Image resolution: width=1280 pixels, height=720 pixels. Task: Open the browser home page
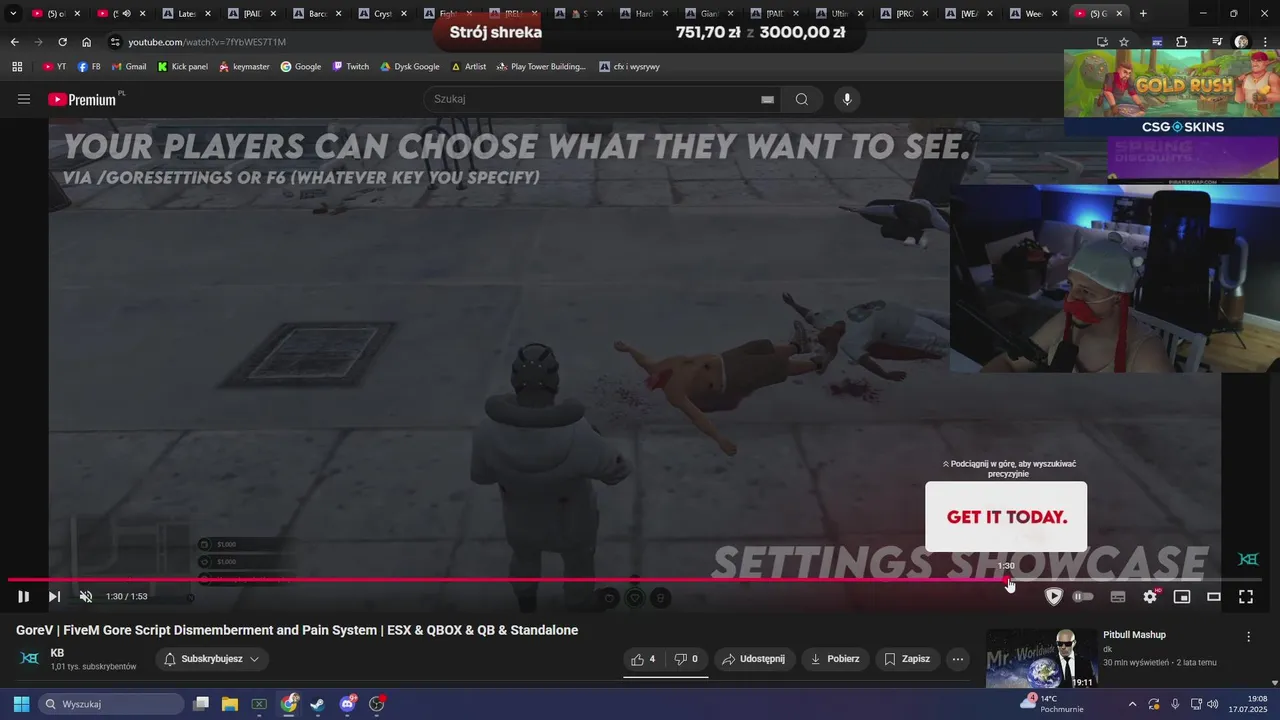click(86, 42)
